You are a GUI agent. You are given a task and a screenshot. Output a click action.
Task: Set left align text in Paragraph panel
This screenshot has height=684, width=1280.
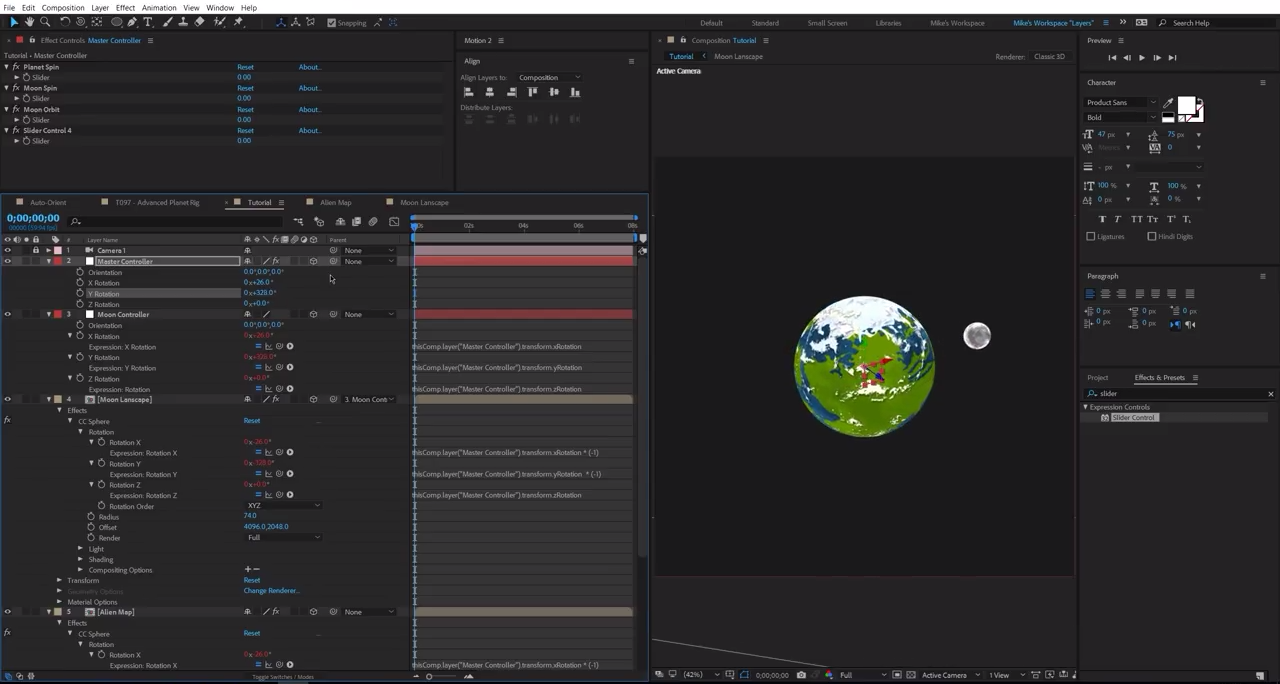1090,294
